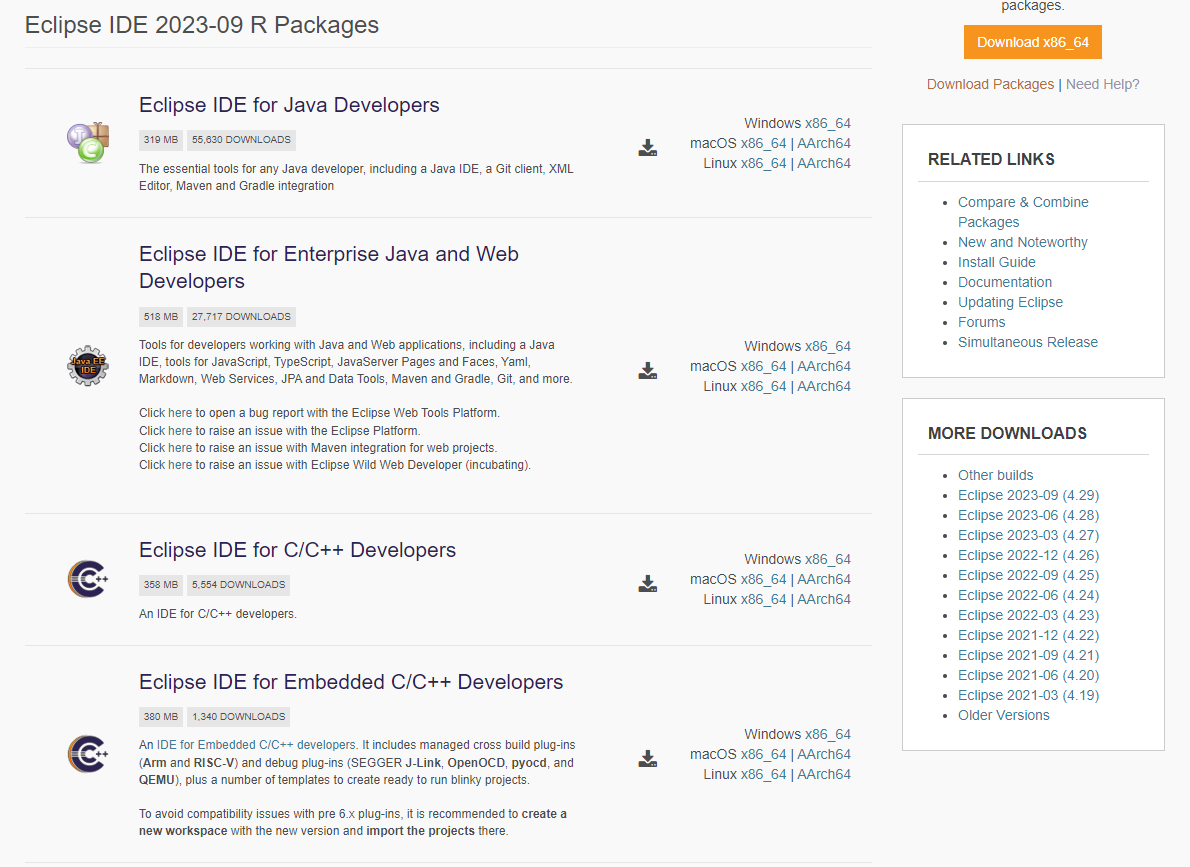The image size is (1190, 867).
Task: Open Eclipse IDE for C/C++ Developers title
Action: point(298,550)
